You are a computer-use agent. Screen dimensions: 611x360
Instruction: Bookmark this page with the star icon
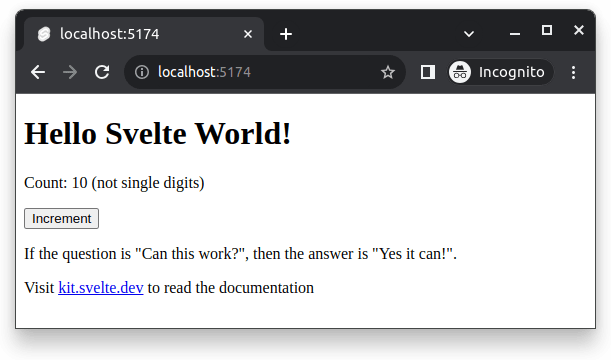pos(388,72)
